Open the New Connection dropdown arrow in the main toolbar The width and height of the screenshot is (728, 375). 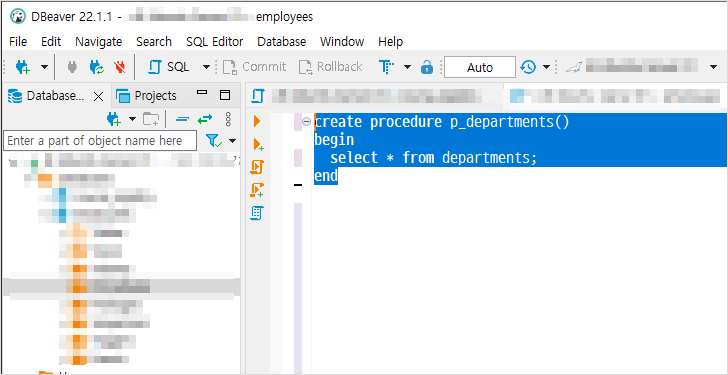point(44,67)
